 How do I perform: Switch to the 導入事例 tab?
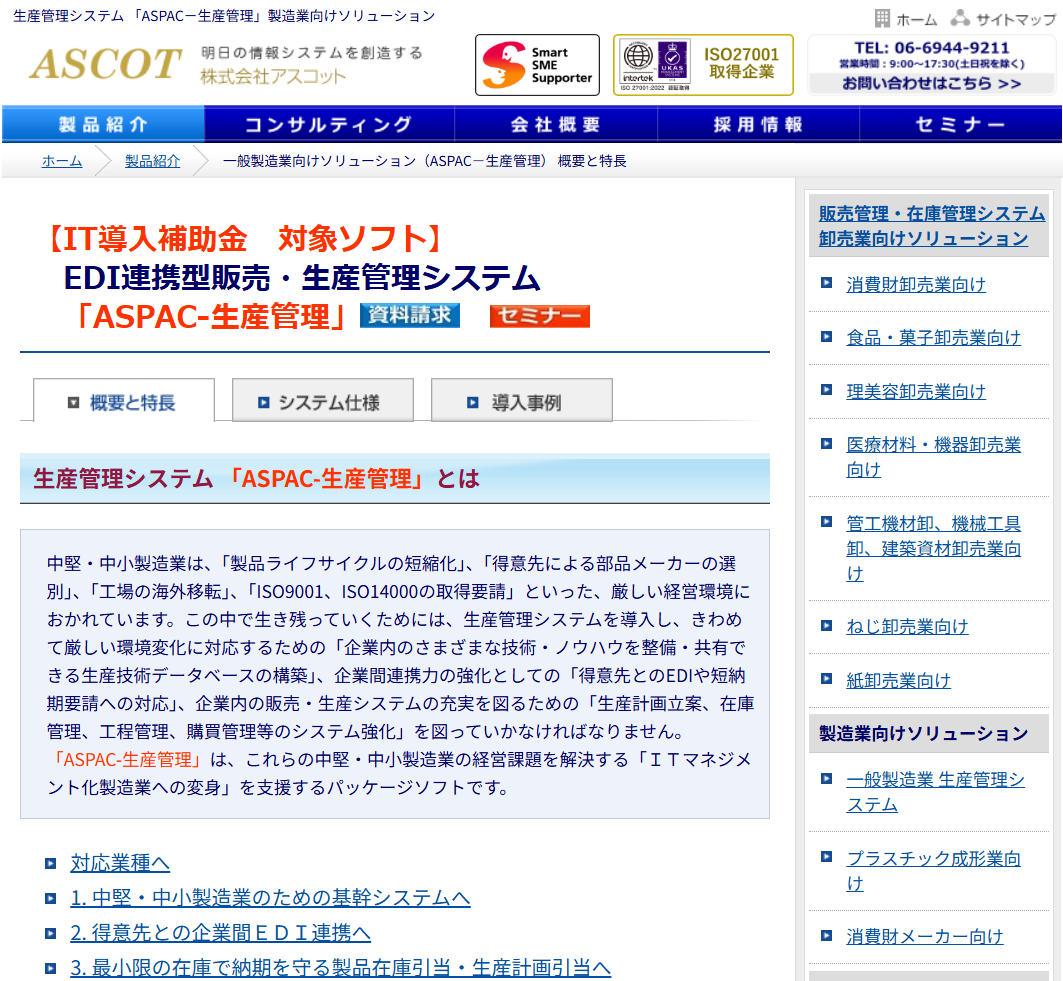coord(521,400)
